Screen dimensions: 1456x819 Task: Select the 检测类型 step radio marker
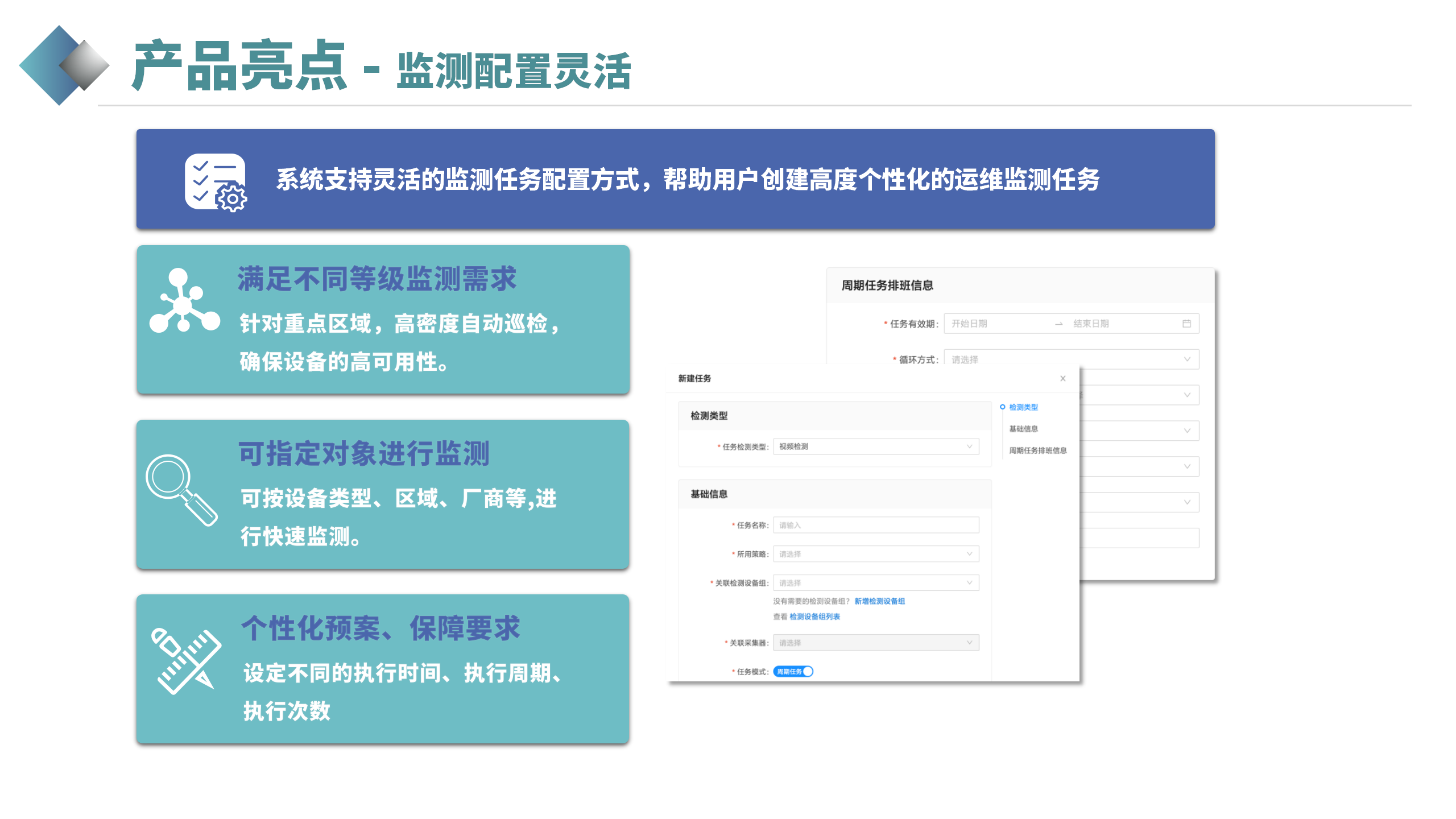[x=1003, y=408]
